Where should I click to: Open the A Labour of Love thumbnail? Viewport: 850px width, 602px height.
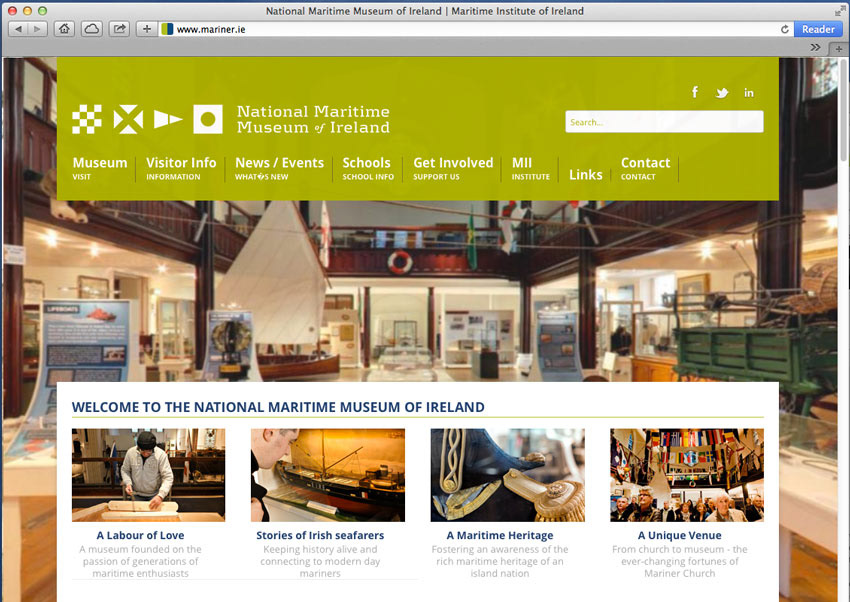[x=149, y=475]
